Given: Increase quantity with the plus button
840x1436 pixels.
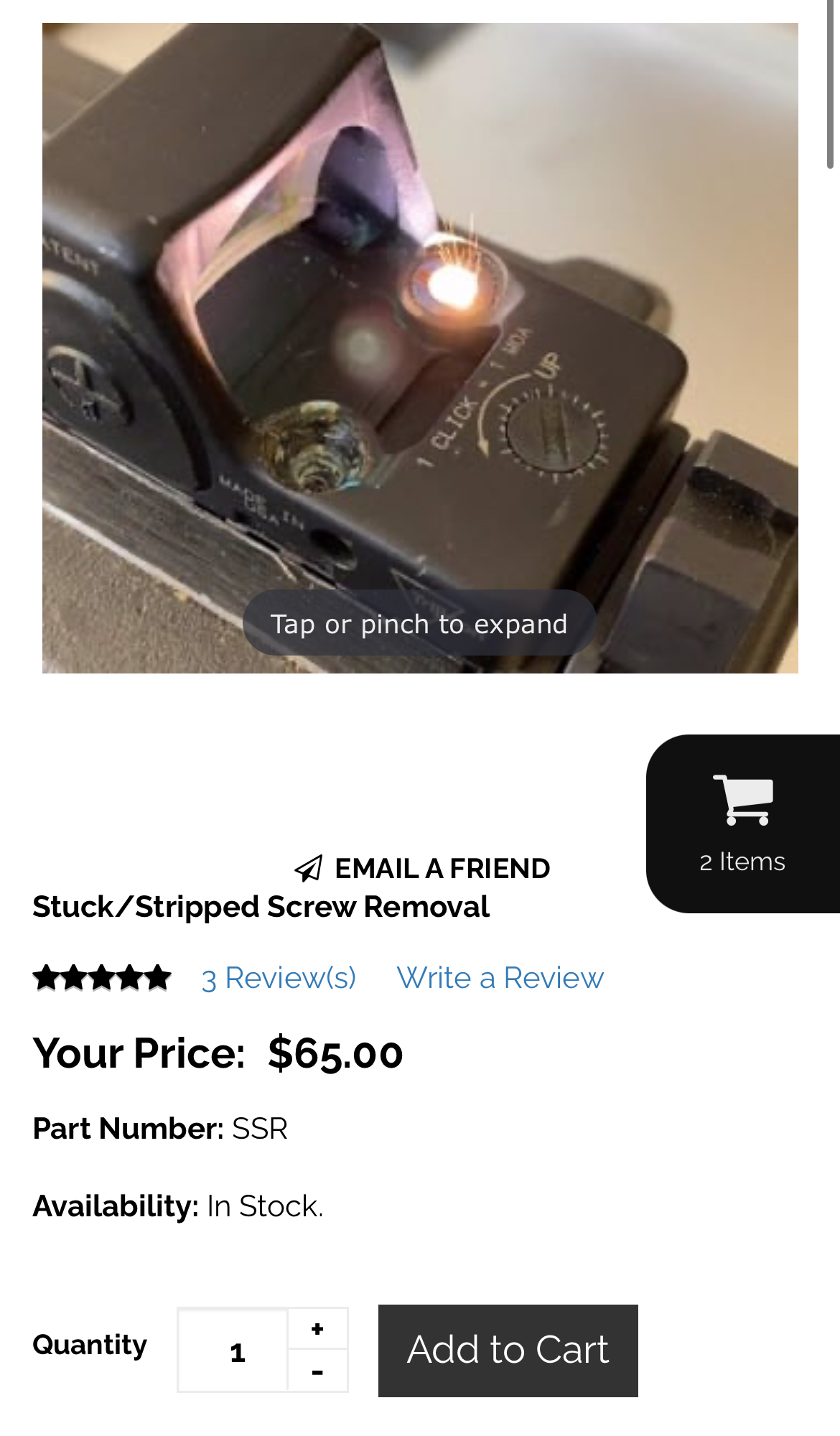Looking at the screenshot, I should 318,1328.
